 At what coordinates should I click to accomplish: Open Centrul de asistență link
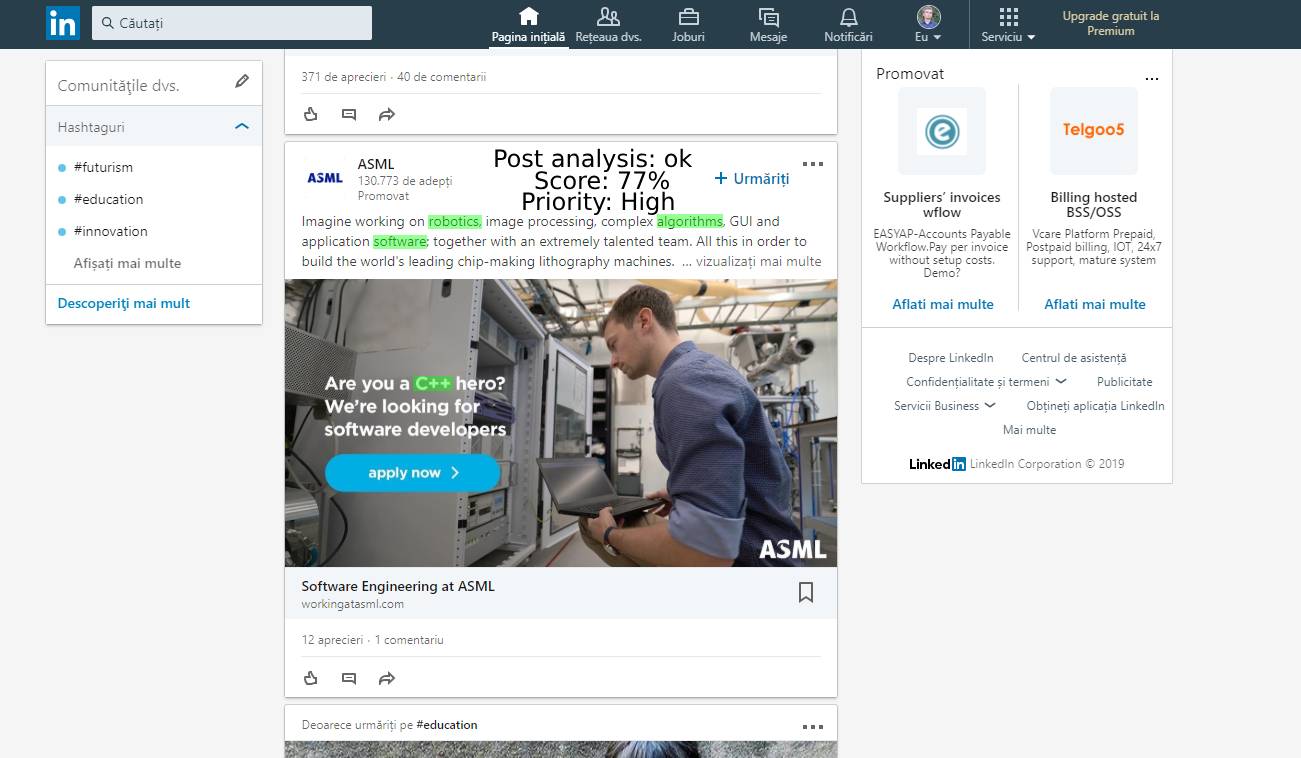coord(1074,358)
